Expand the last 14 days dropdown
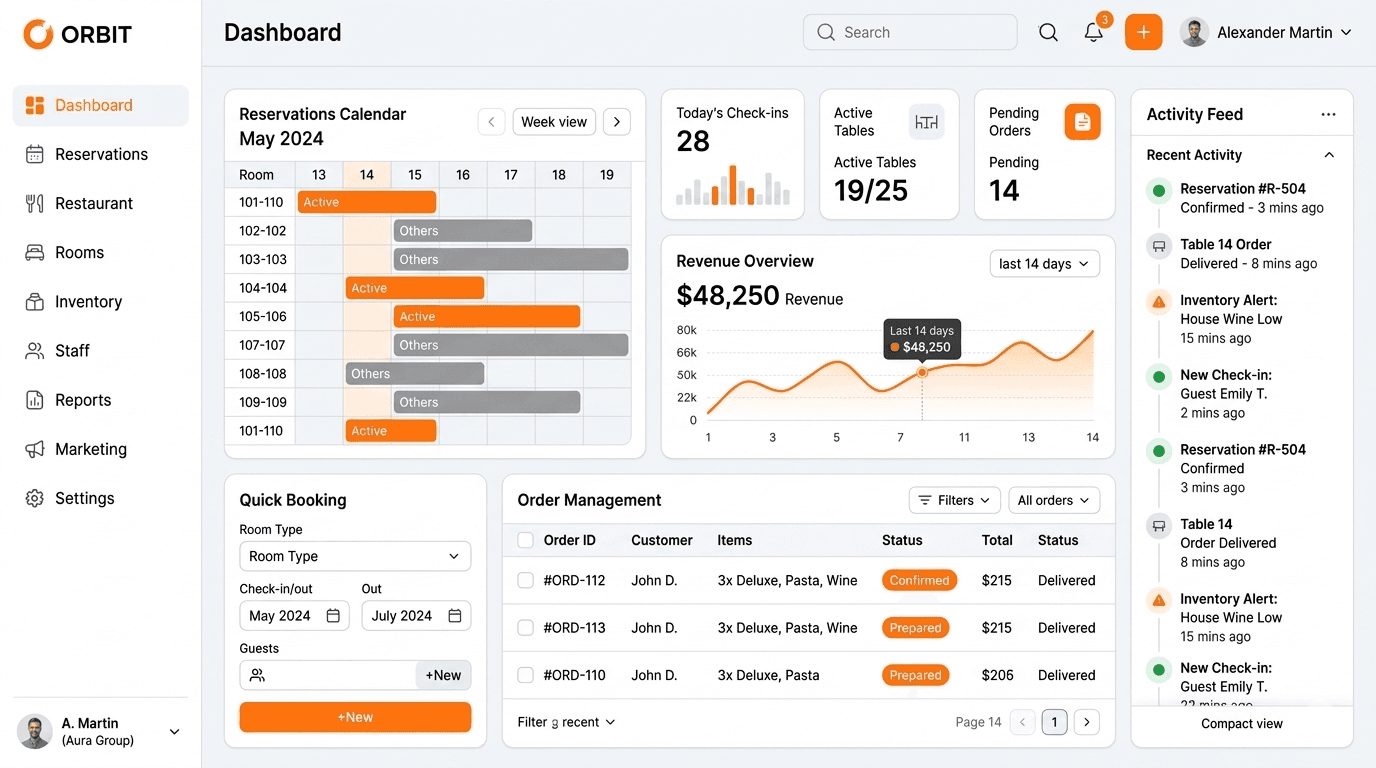Screen dimensions: 1376x768 coord(1044,264)
